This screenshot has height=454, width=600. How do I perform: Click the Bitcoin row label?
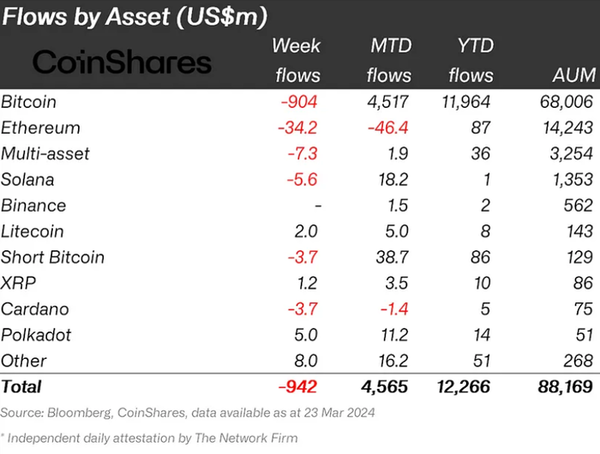[29, 102]
